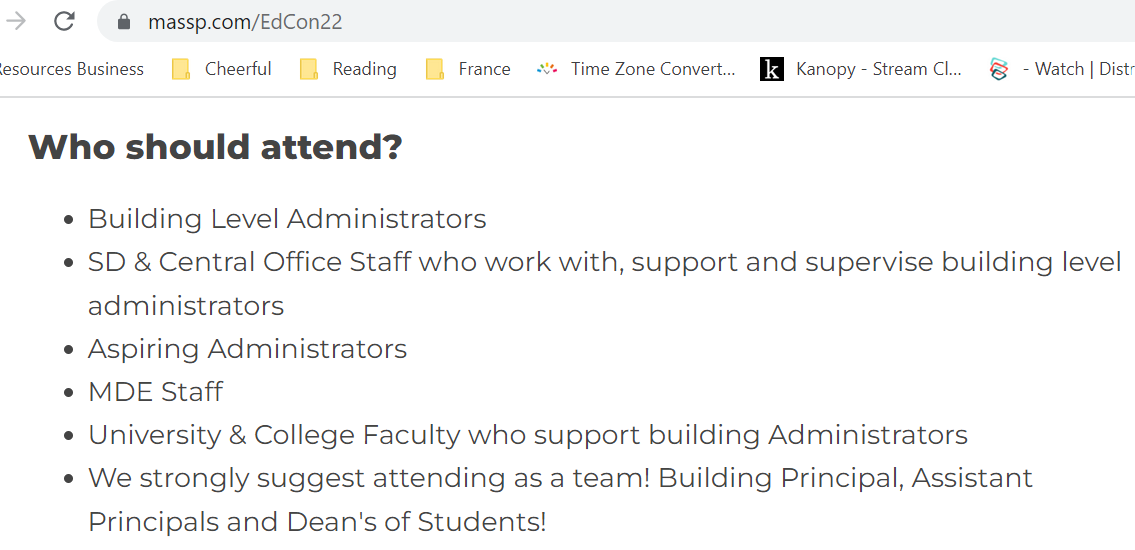This screenshot has height=550, width=1135.
Task: Click the lowercase 'administrators' wrapped line
Action: tap(186, 306)
